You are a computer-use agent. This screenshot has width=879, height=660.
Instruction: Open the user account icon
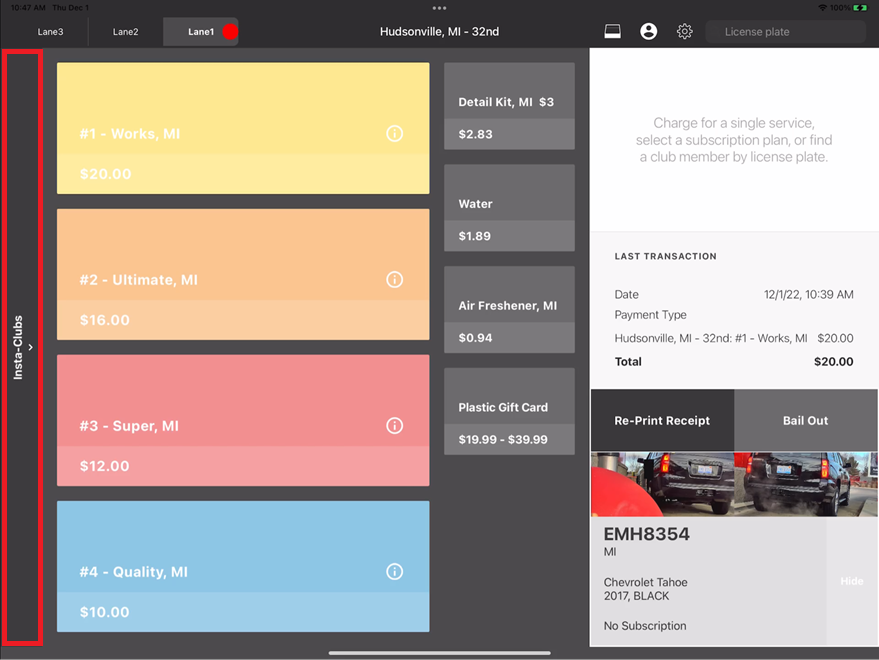[x=649, y=31]
